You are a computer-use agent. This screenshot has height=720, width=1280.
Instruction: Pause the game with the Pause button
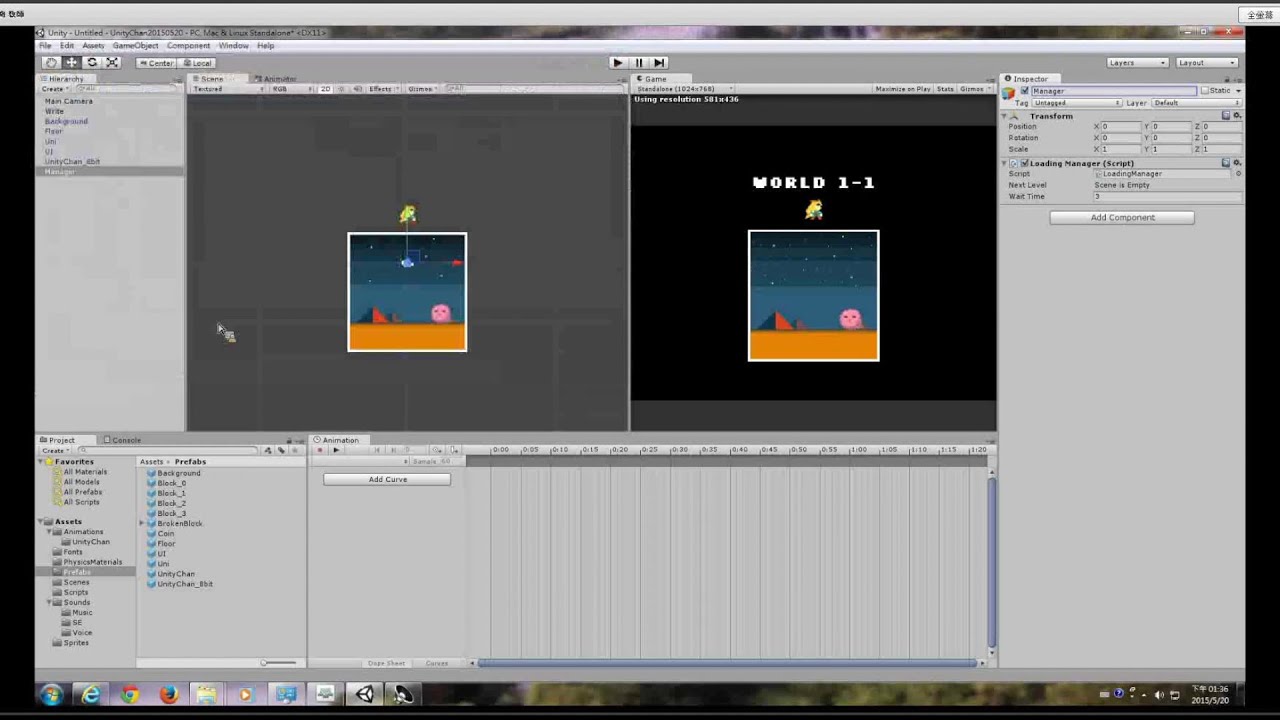tap(638, 62)
